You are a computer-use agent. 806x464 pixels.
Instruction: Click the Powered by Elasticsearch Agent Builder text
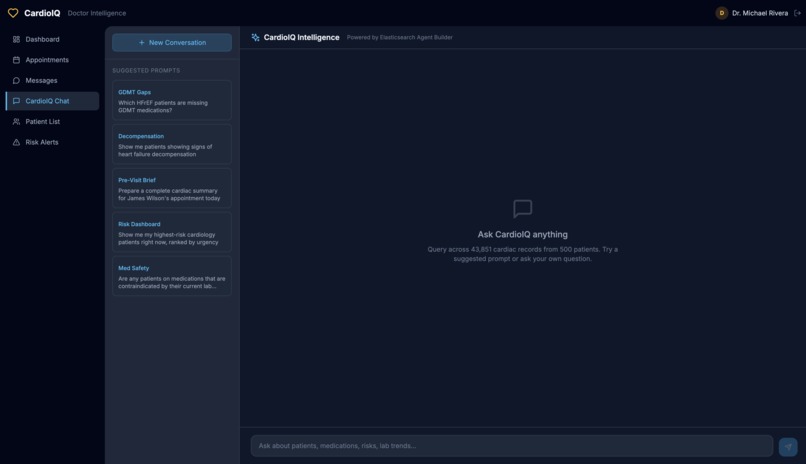coord(399,38)
